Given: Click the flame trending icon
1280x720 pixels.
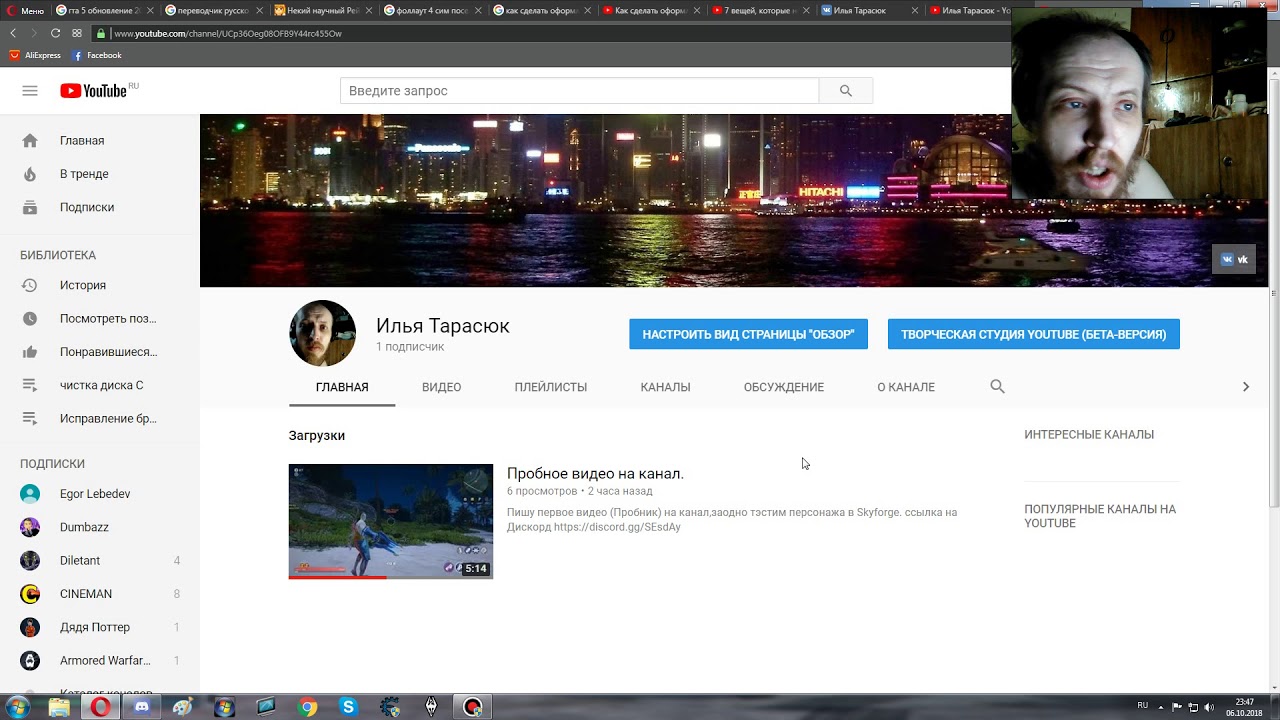Looking at the screenshot, I should click(30, 174).
